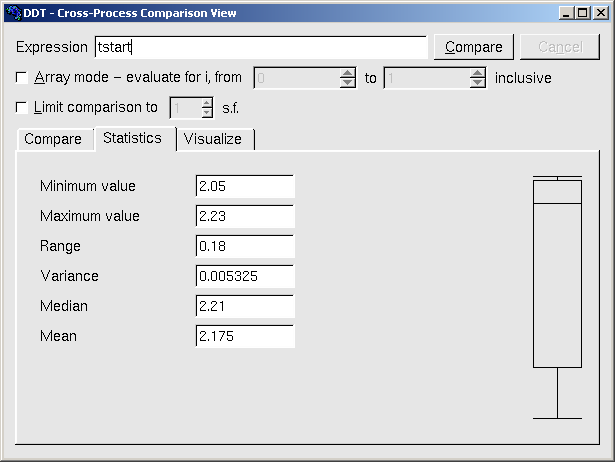
Task: Minimize the Cross-Process Comparison View window
Action: (566, 13)
